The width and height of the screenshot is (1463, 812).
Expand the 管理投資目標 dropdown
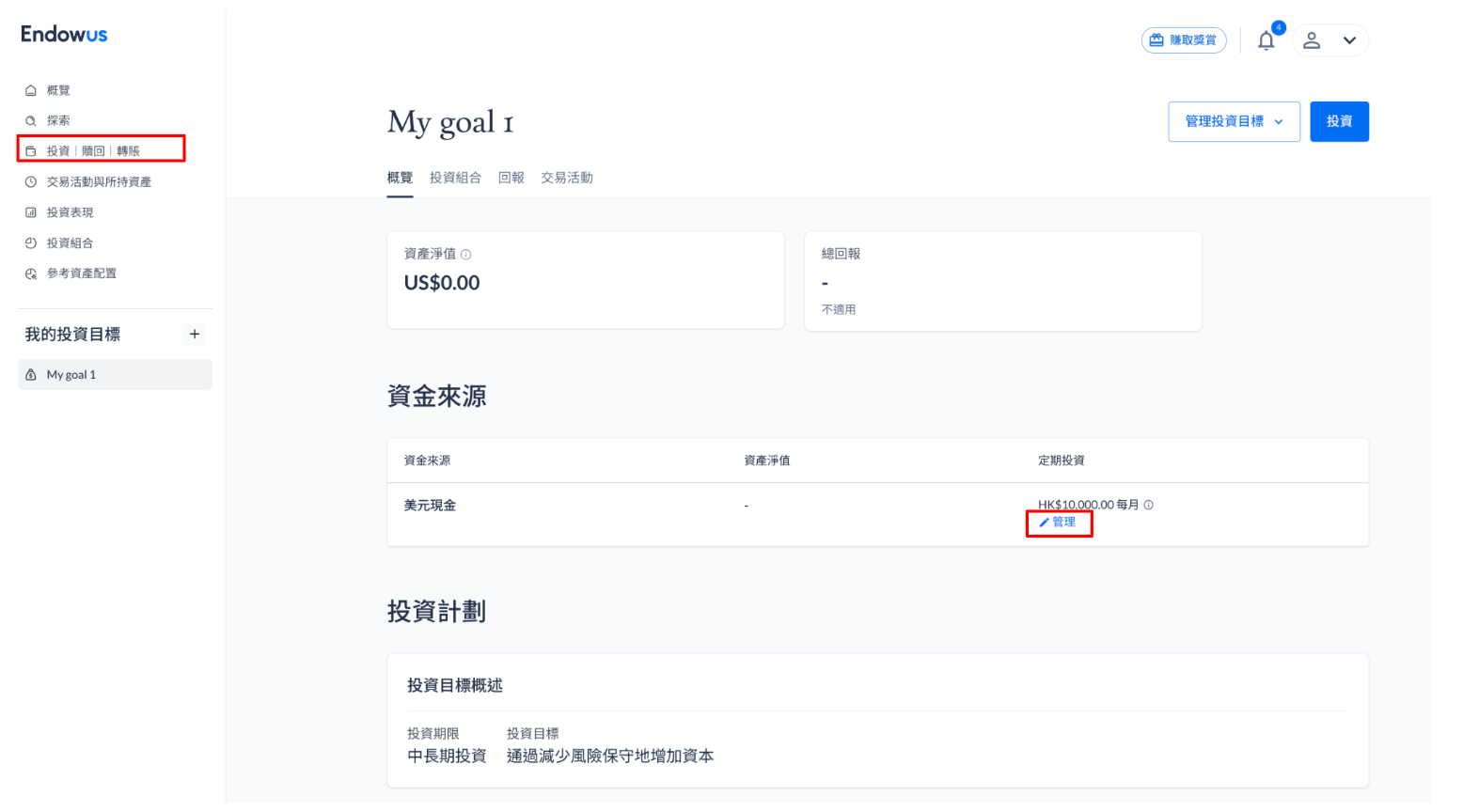click(x=1234, y=121)
